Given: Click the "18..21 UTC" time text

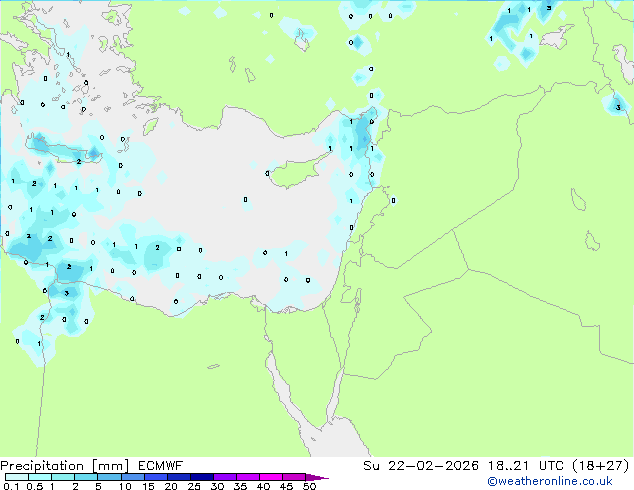Looking at the screenshot, I should 526,466.
